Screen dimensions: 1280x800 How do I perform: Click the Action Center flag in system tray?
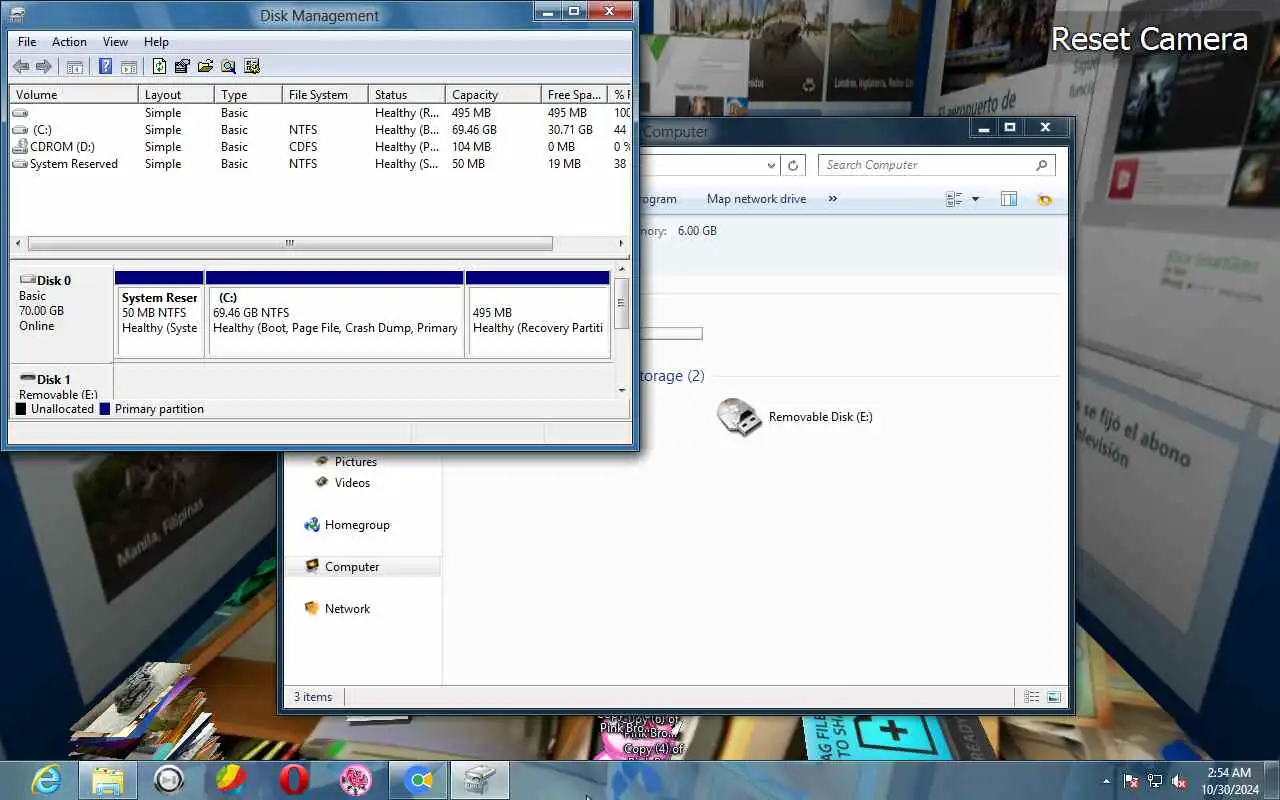coord(1131,781)
